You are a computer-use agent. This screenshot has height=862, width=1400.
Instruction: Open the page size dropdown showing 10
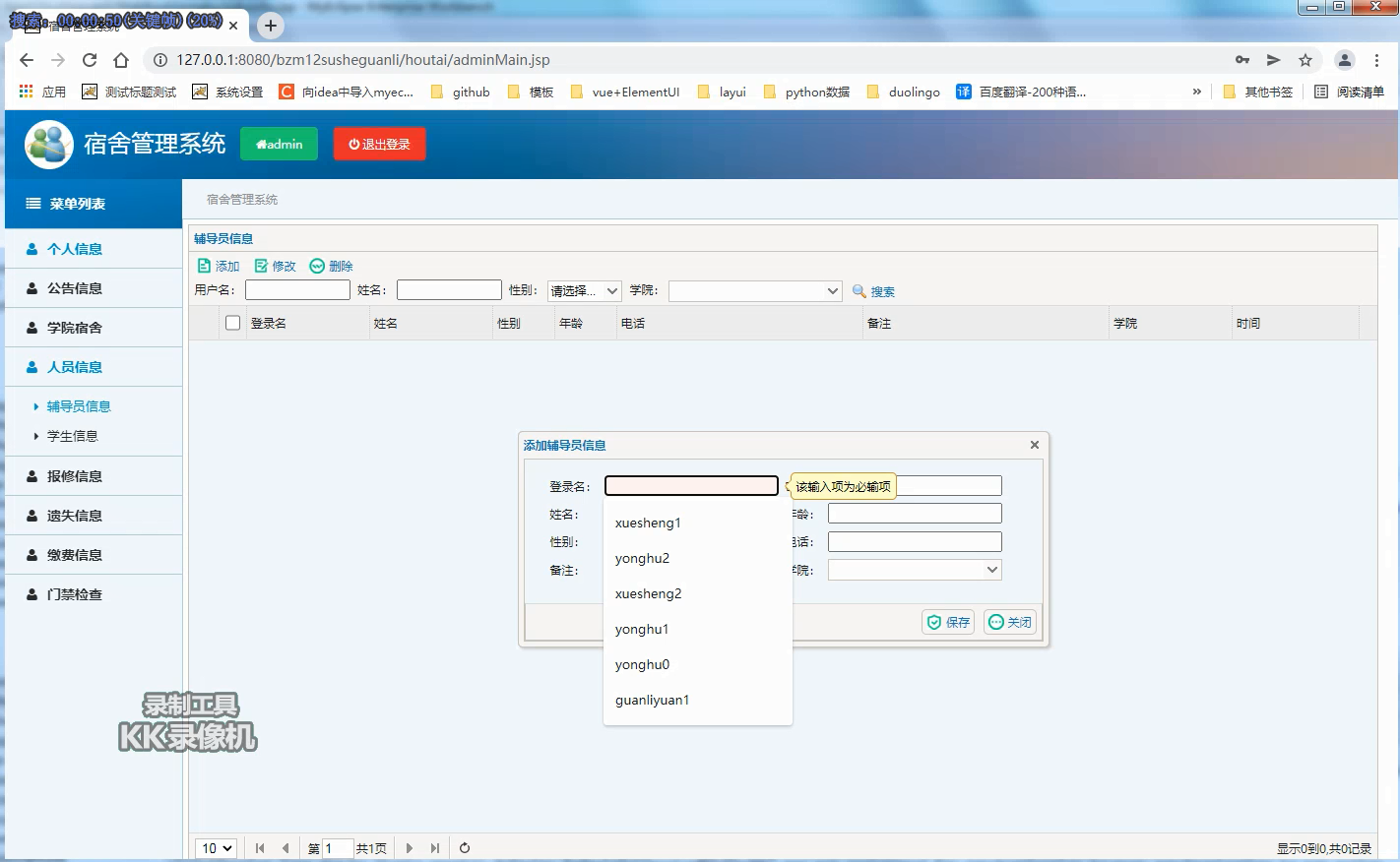[x=216, y=848]
